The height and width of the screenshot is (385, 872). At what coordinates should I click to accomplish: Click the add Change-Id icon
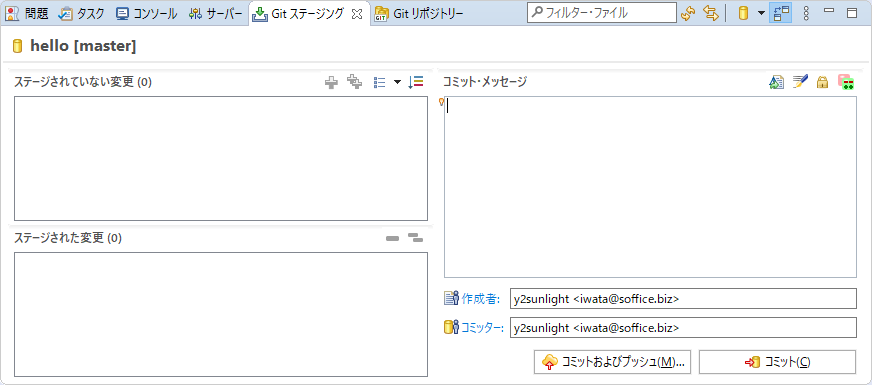846,82
